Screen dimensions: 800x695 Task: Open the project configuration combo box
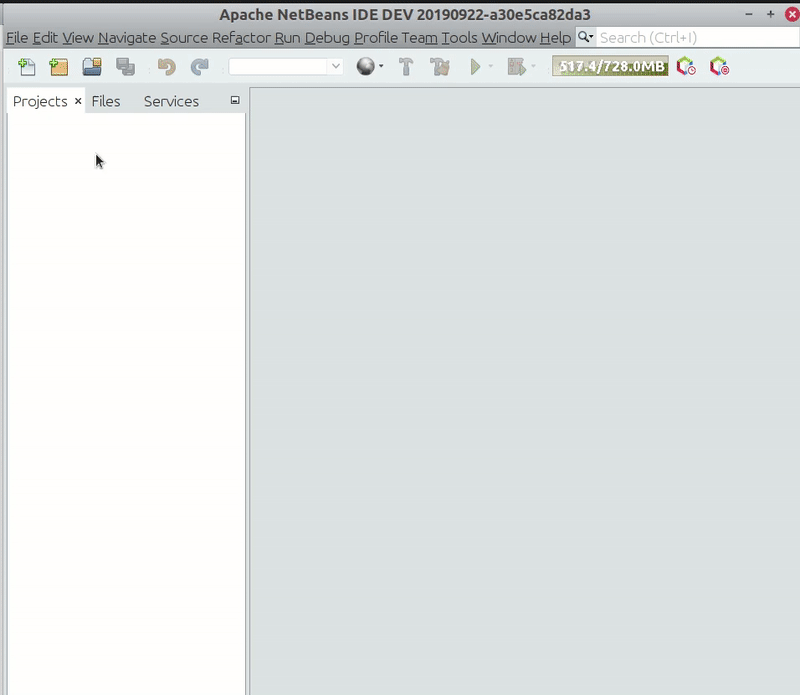285,66
